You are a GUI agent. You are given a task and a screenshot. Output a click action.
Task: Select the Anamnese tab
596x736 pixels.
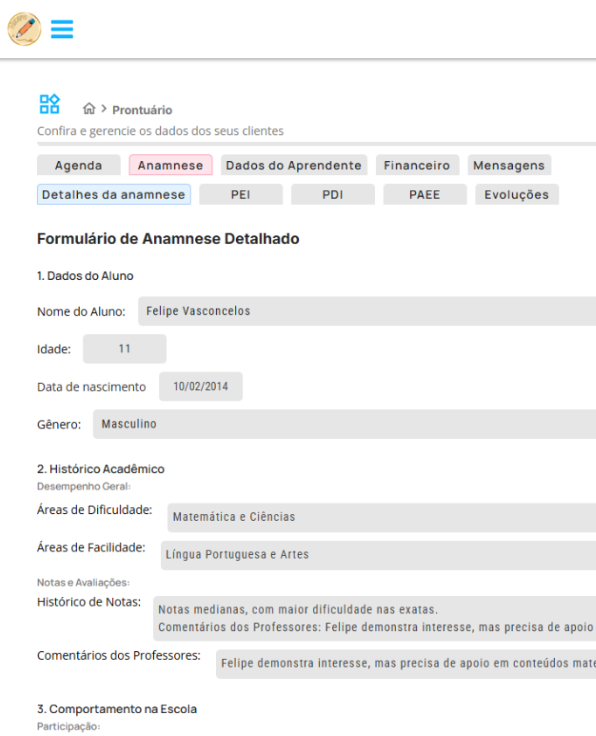170,165
